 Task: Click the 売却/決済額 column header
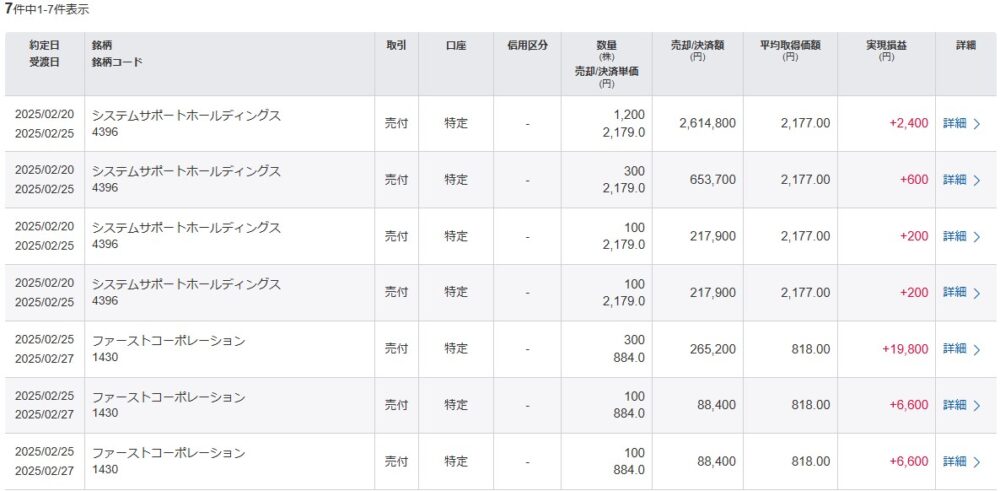click(x=698, y=50)
